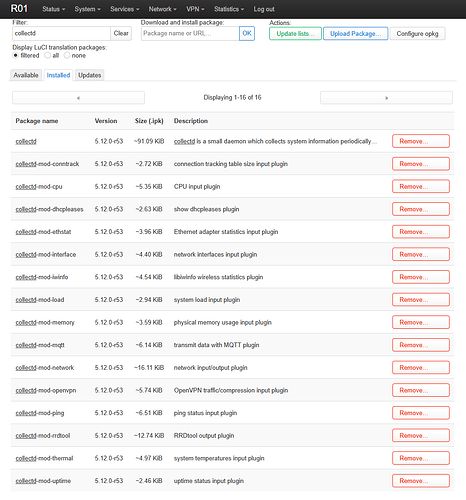Confirm package install with OK button
The width and height of the screenshot is (466, 500).
coord(247,33)
